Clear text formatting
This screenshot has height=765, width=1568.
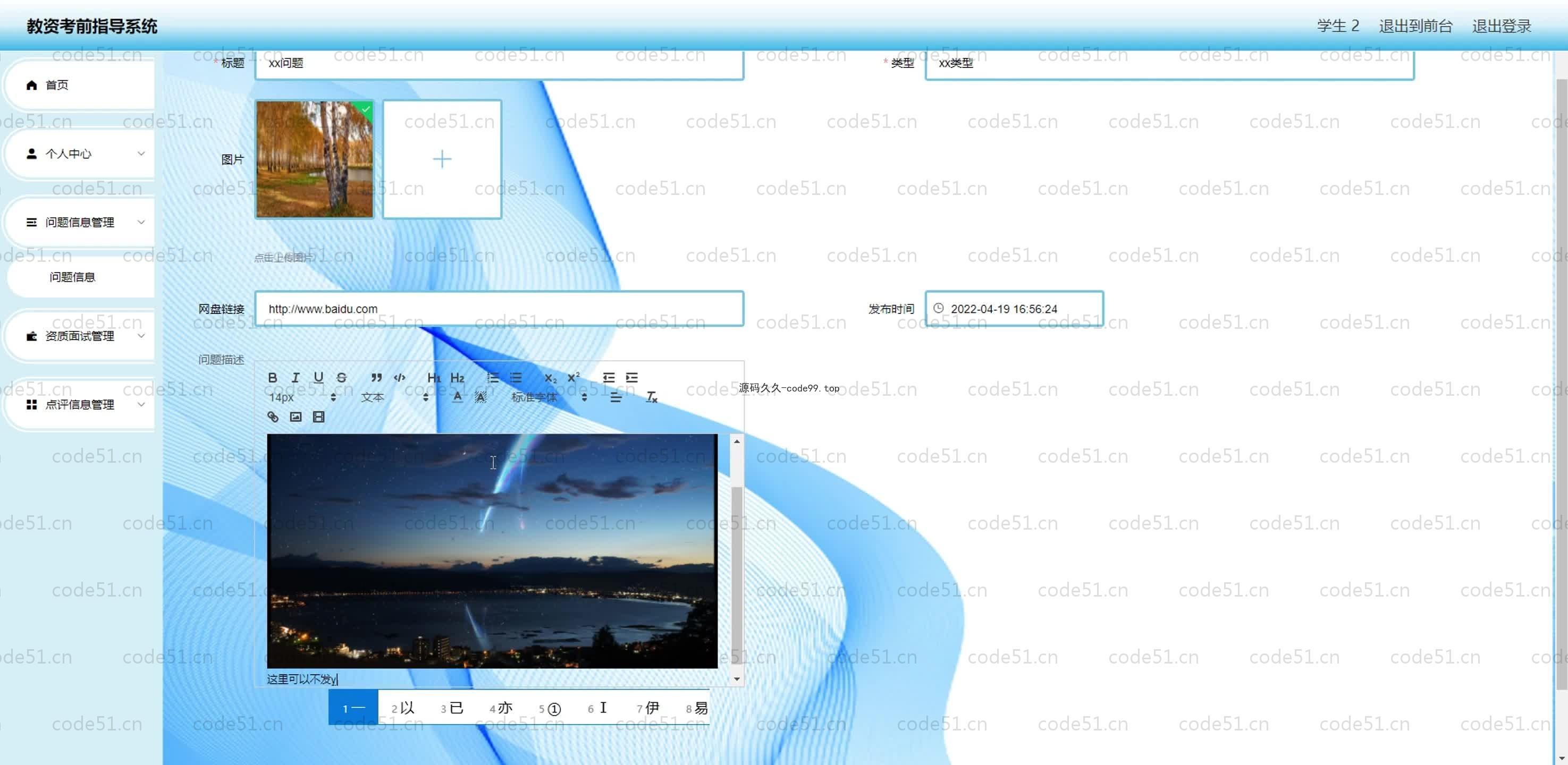point(651,397)
